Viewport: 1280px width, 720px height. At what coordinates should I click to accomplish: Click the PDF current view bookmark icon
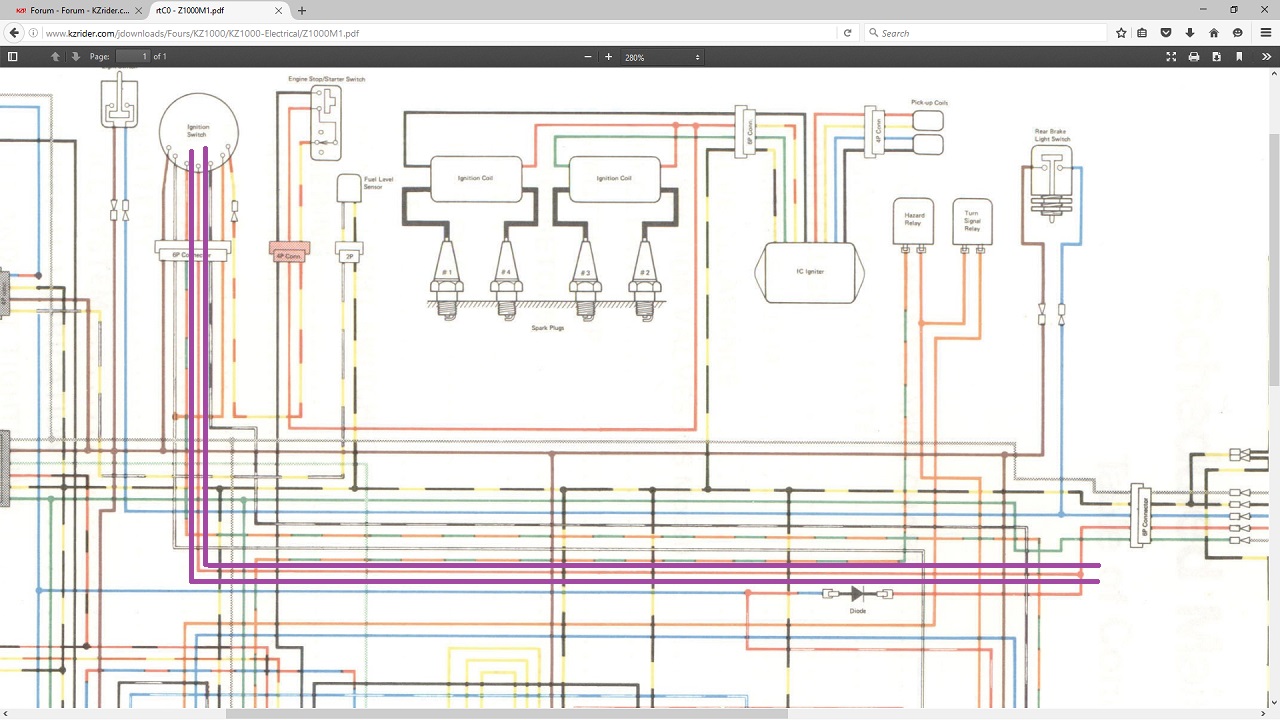(1239, 57)
